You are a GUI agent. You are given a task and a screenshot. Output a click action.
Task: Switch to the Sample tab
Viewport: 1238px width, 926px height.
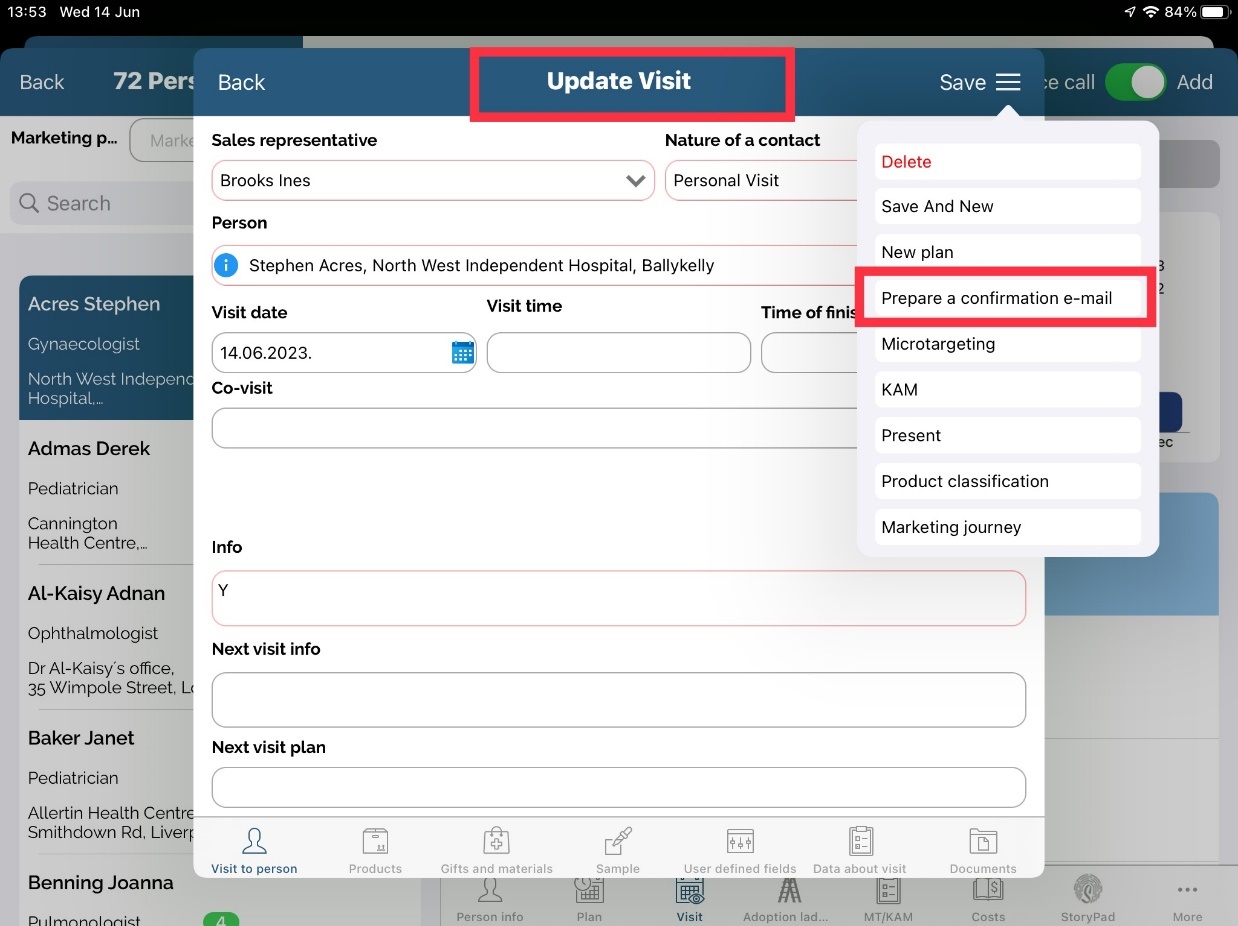point(618,850)
